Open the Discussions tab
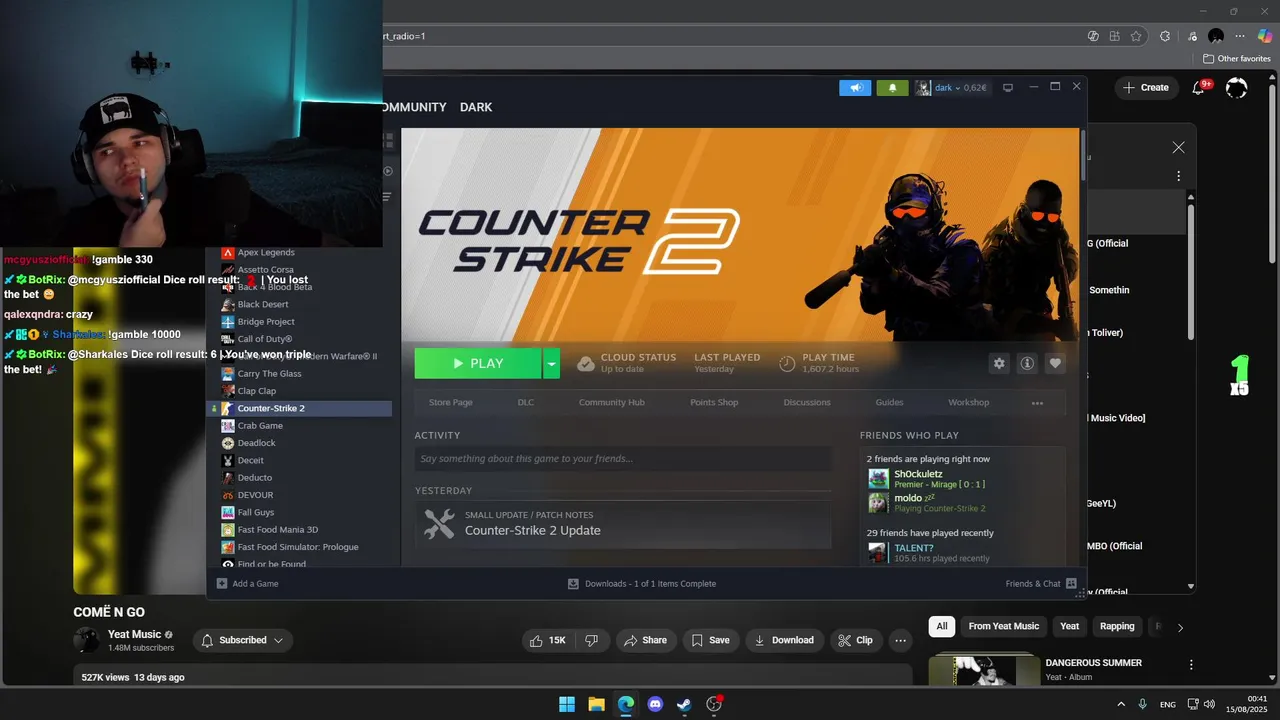This screenshot has width=1280, height=720. (x=807, y=402)
